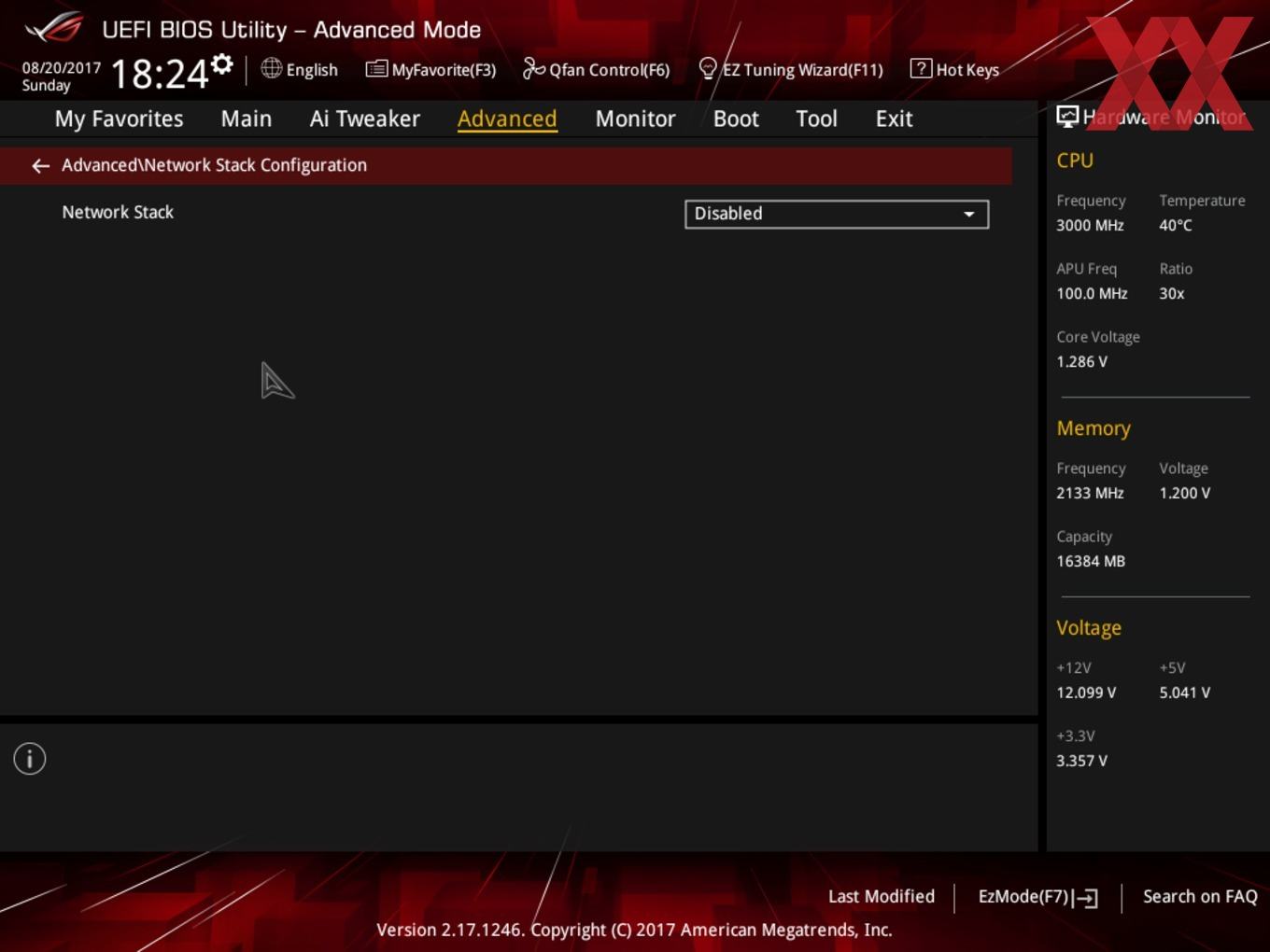The width and height of the screenshot is (1270, 952).
Task: Click memory voltage 1.200 V value
Action: click(1185, 493)
